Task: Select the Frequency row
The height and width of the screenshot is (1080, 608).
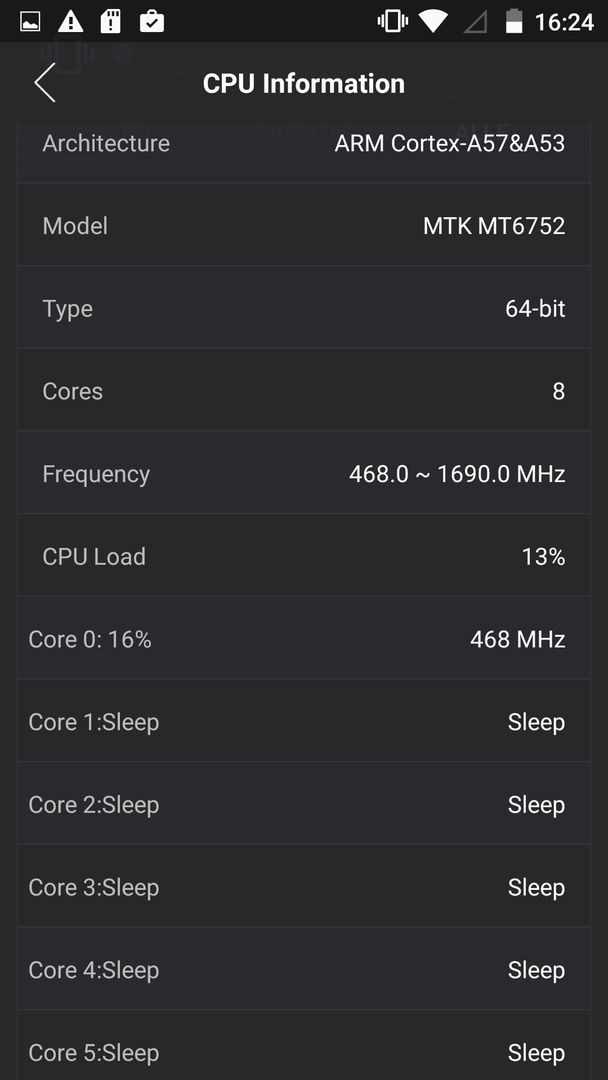Action: pyautogui.click(x=304, y=472)
